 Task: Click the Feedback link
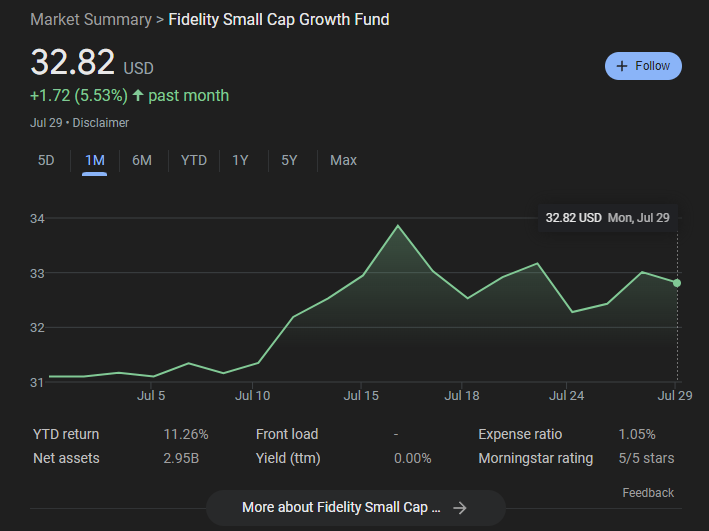click(x=648, y=493)
